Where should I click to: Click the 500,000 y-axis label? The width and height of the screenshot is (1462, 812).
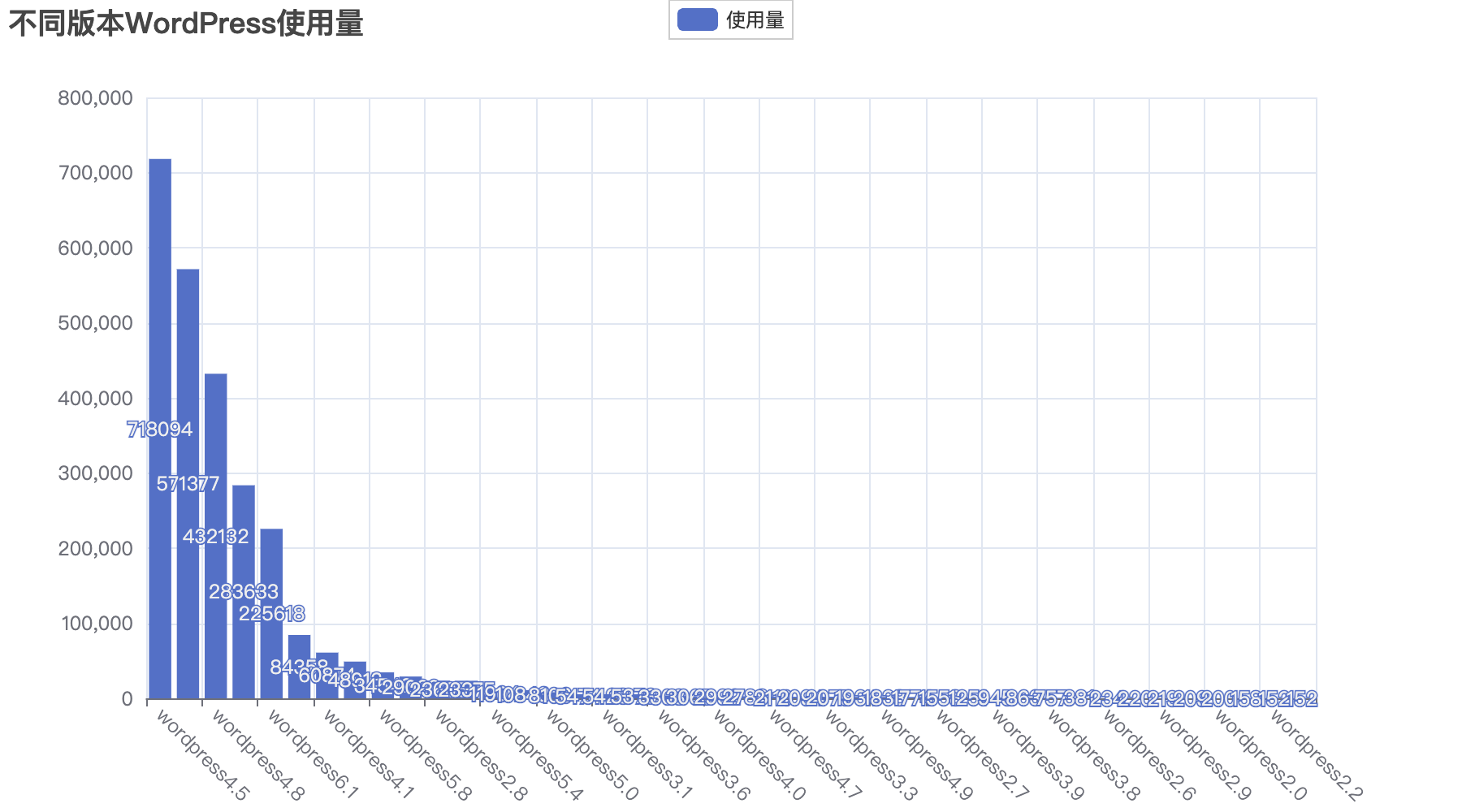pos(95,323)
